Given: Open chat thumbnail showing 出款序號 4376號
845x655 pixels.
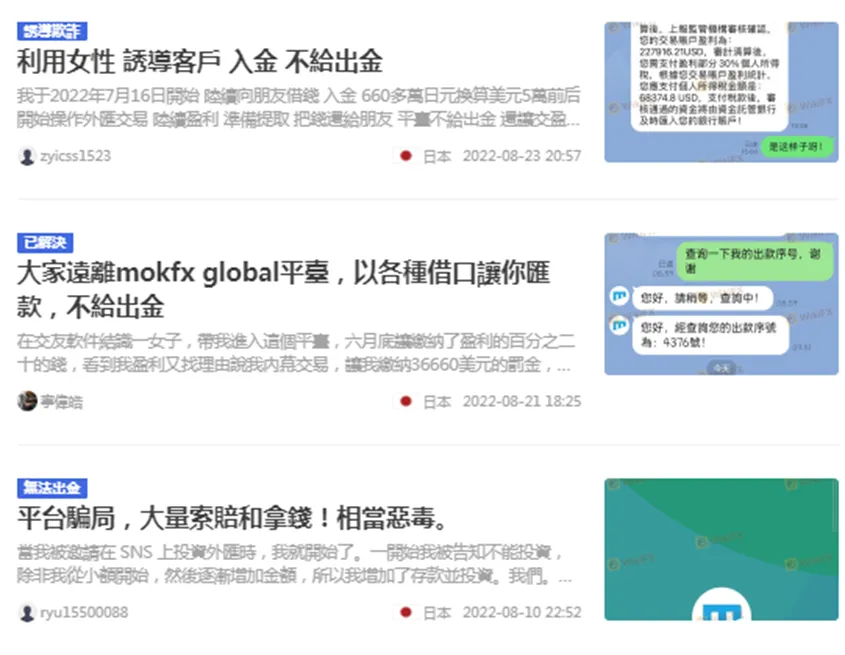Looking at the screenshot, I should [x=721, y=304].
